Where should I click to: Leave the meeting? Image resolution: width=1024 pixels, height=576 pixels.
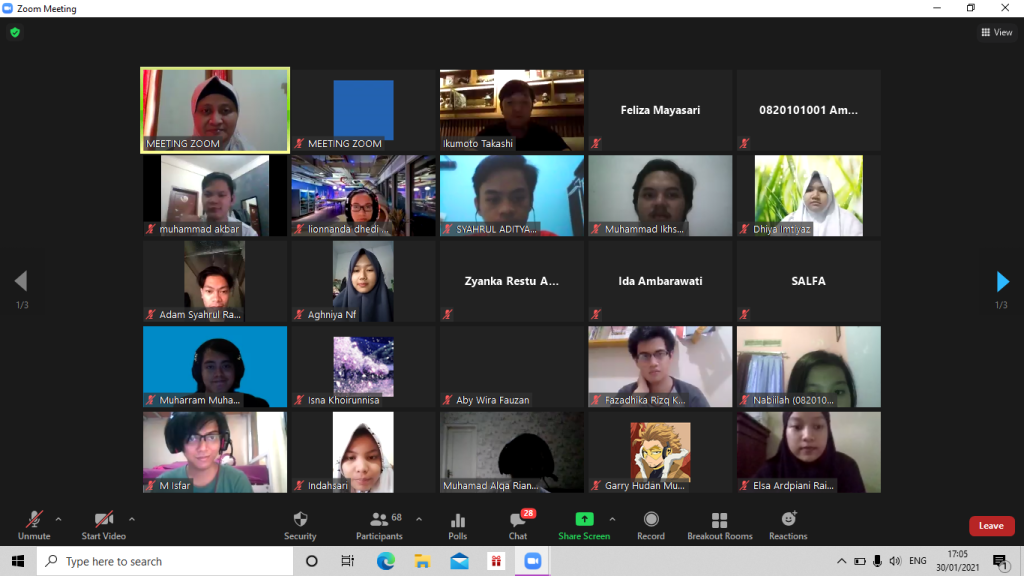coord(991,525)
